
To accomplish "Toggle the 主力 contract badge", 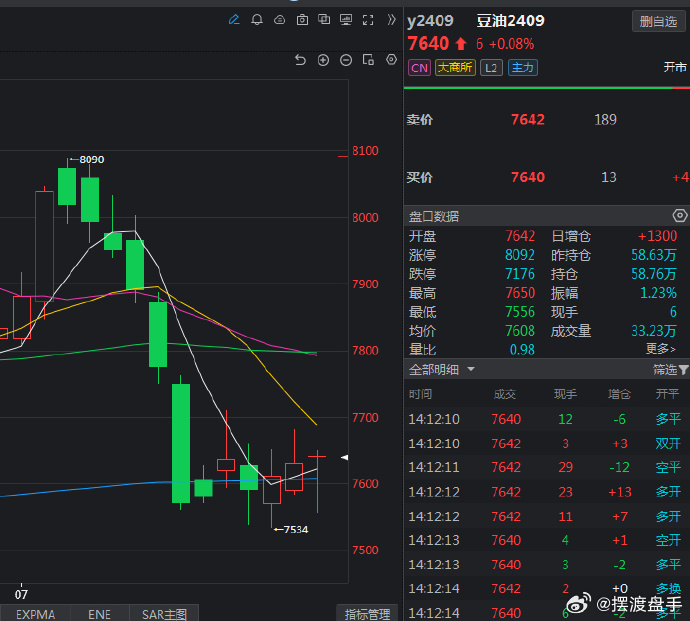I will pos(522,68).
